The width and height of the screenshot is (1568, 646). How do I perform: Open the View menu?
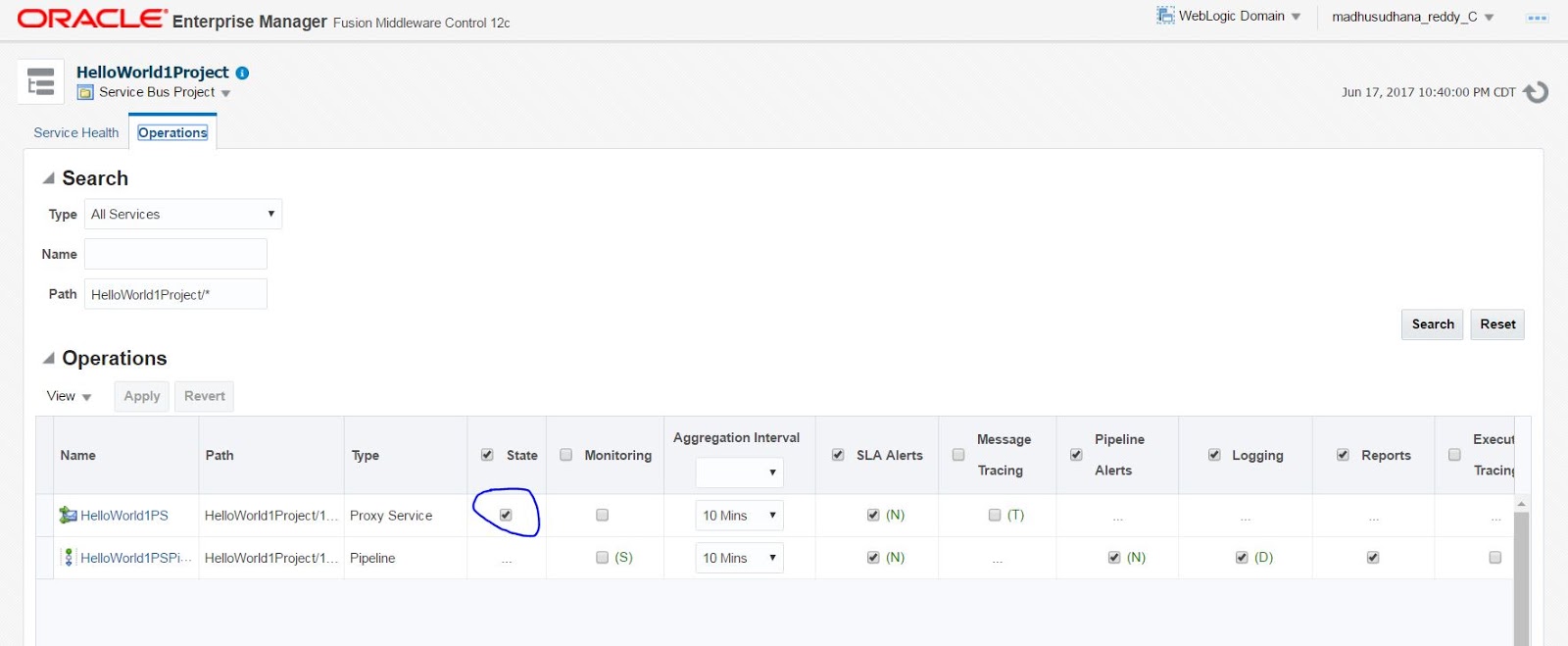click(69, 396)
